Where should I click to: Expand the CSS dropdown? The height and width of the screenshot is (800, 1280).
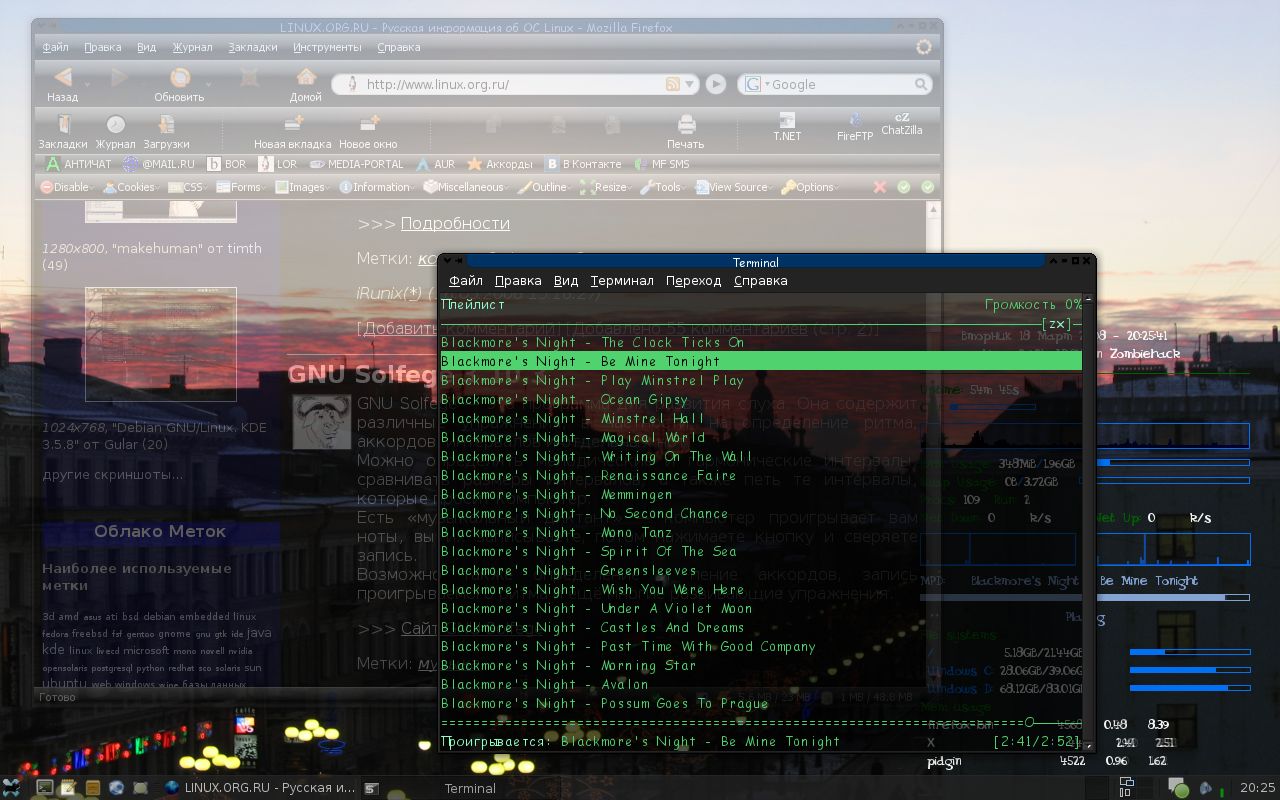click(x=188, y=187)
